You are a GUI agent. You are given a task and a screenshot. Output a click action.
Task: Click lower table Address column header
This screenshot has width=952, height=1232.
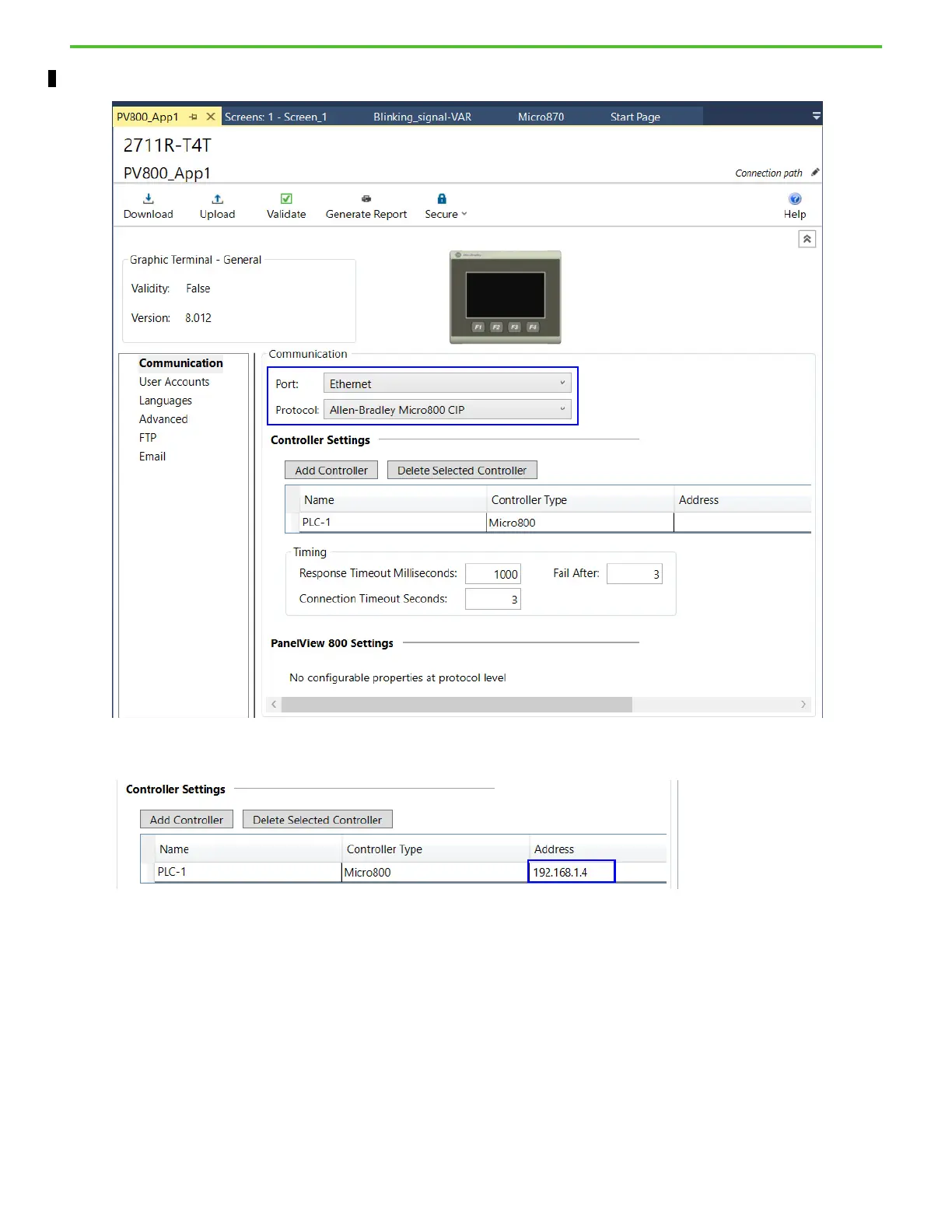point(597,849)
